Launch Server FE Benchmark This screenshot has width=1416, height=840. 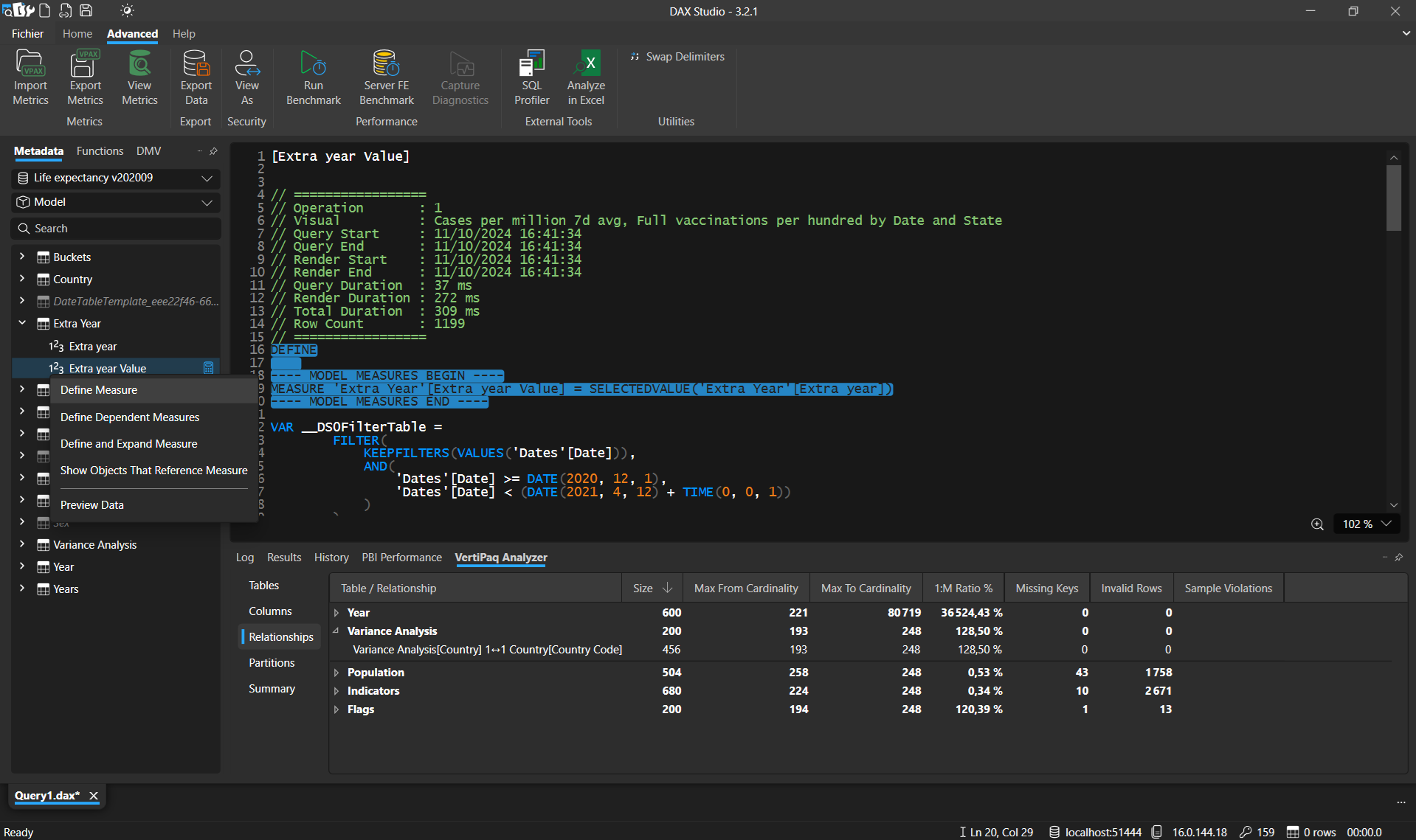[x=386, y=77]
